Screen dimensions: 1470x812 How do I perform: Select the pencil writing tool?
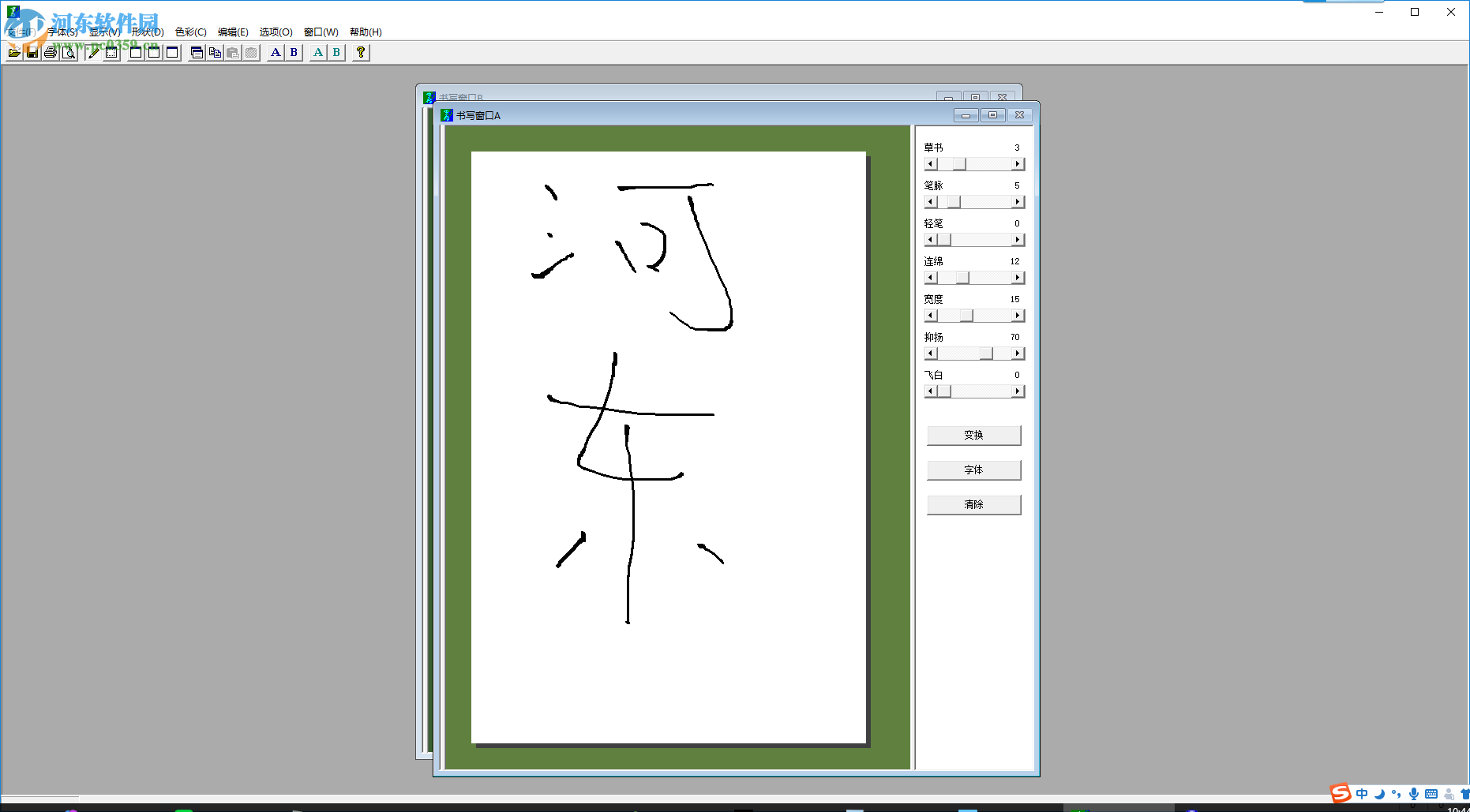(x=92, y=52)
